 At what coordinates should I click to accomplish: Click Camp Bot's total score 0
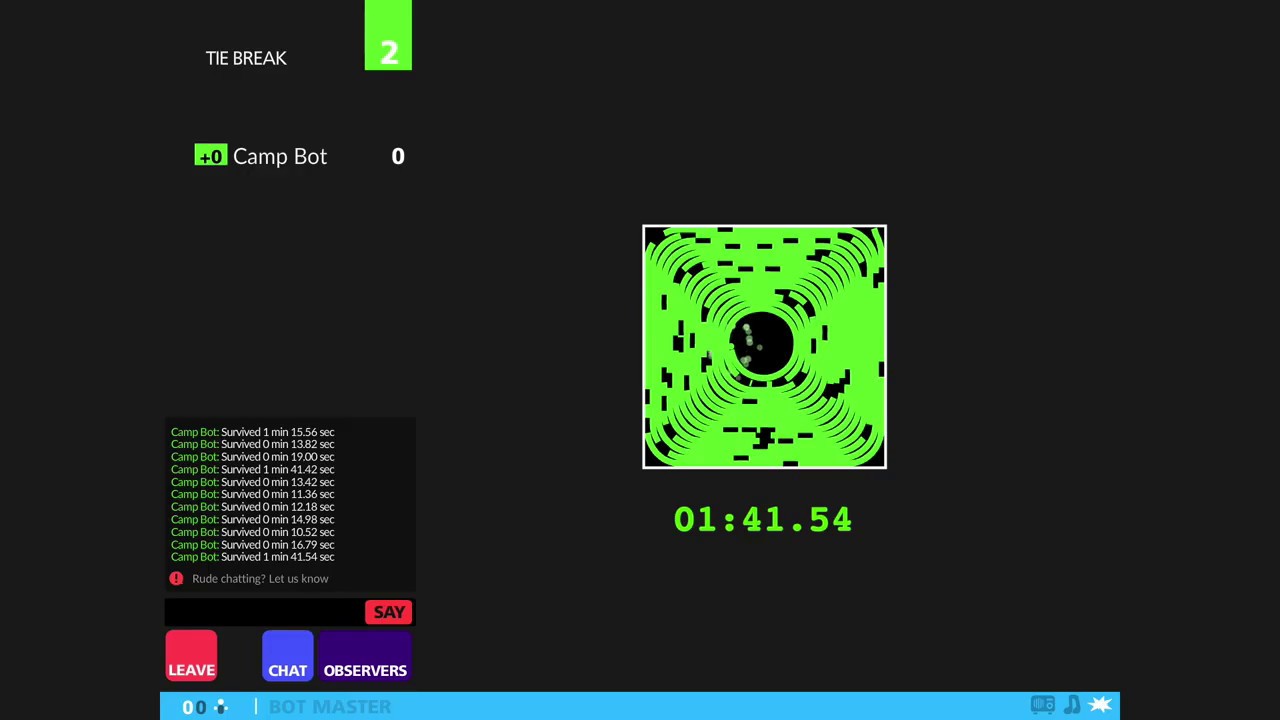pyautogui.click(x=398, y=156)
